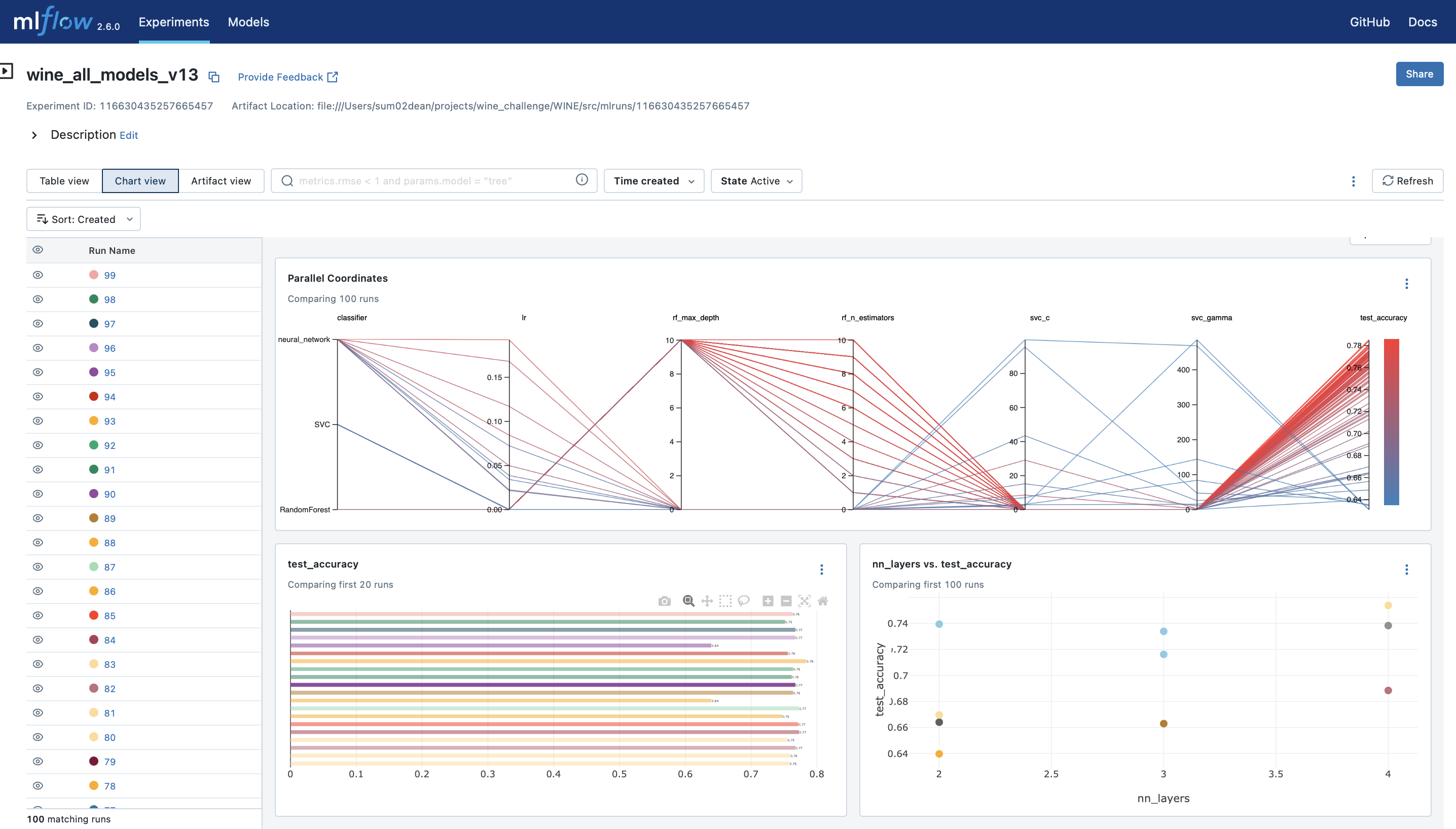Select the Lasso Select tool
1456x829 pixels.
(x=743, y=600)
